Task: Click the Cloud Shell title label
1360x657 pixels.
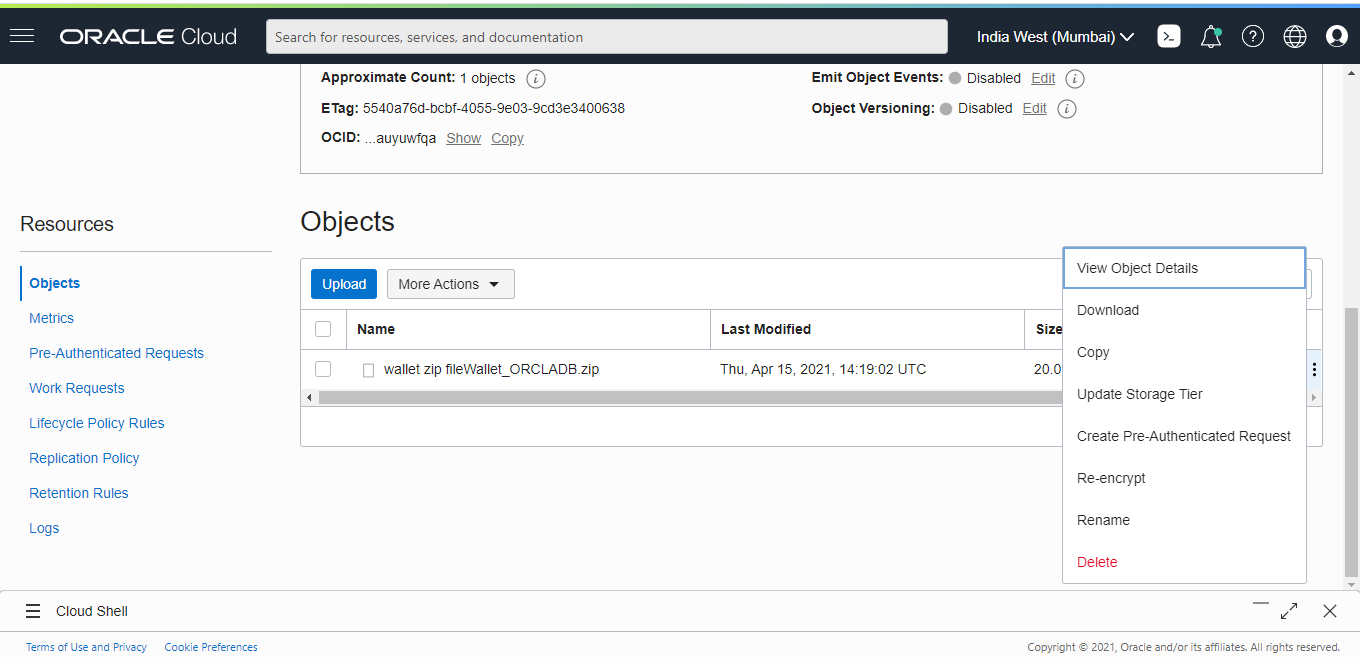Action: pos(92,611)
